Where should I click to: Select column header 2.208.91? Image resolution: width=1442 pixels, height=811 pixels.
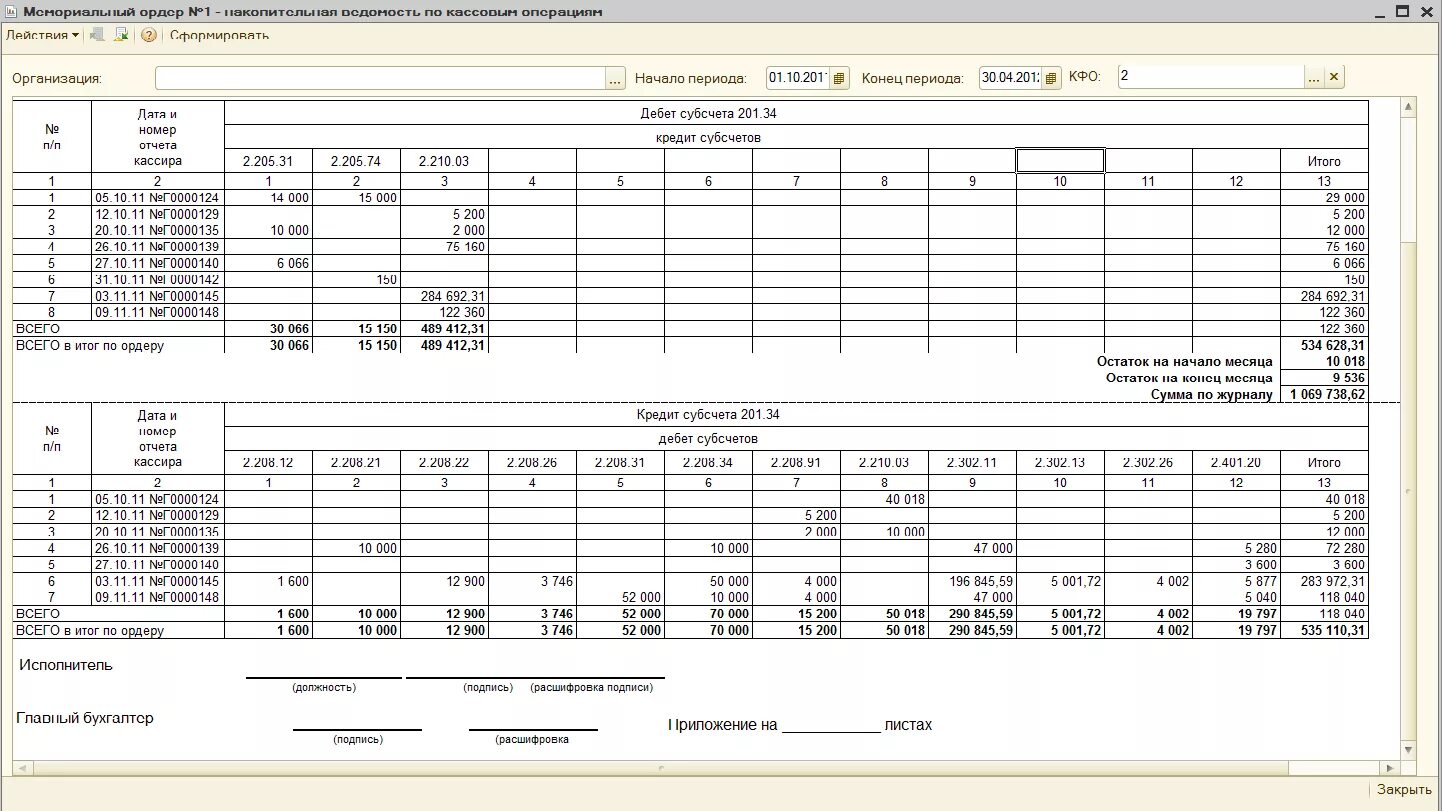tap(796, 462)
